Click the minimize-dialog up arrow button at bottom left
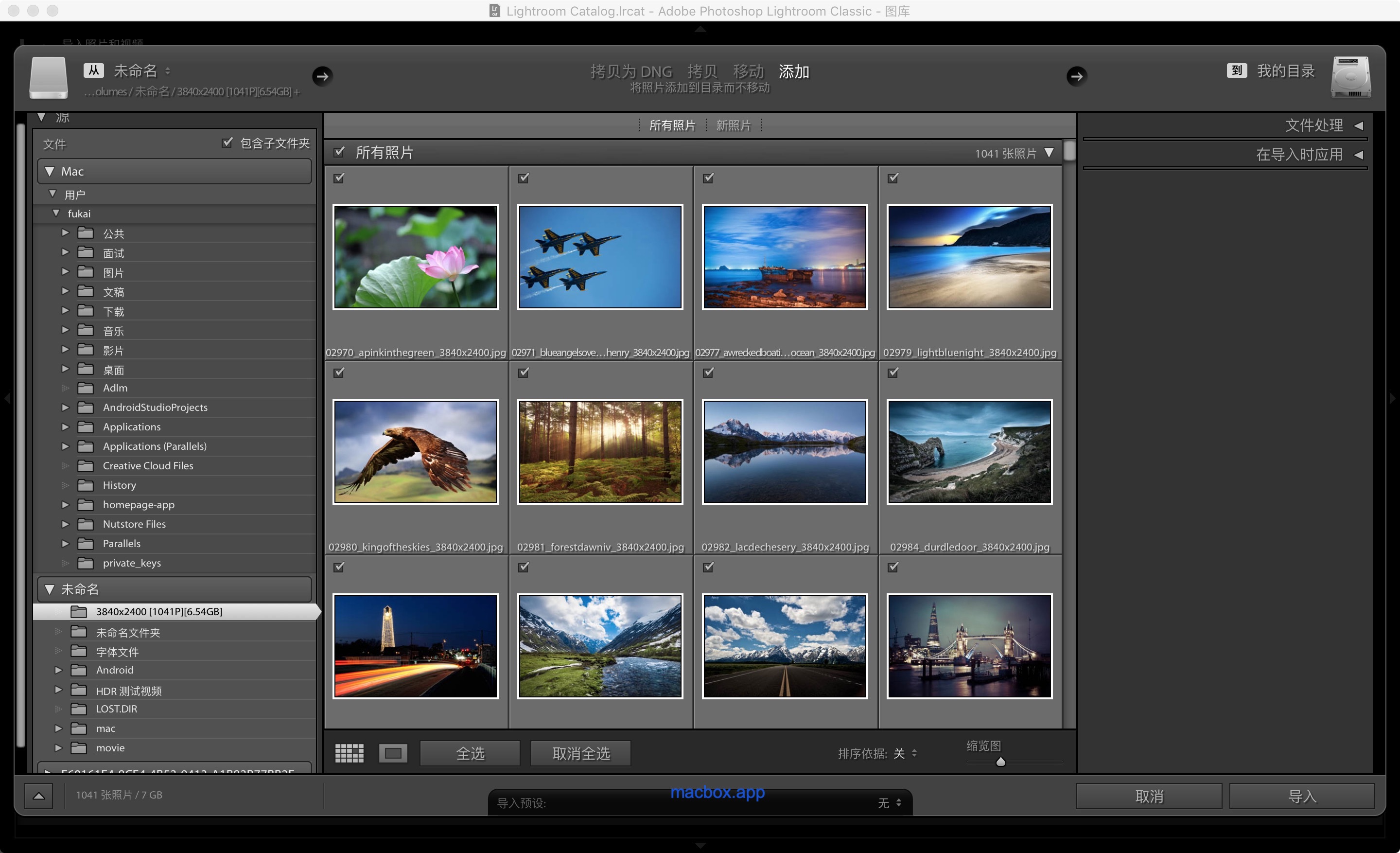 point(38,796)
